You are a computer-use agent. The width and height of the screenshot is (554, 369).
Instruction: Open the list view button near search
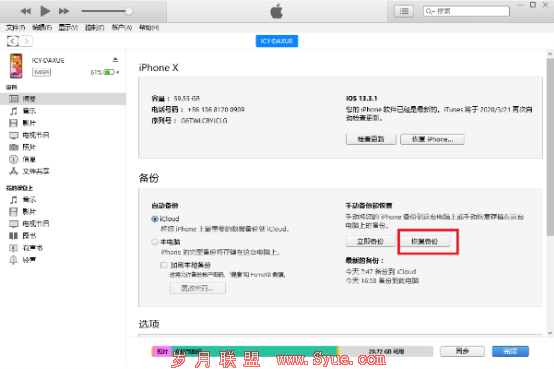pos(404,11)
